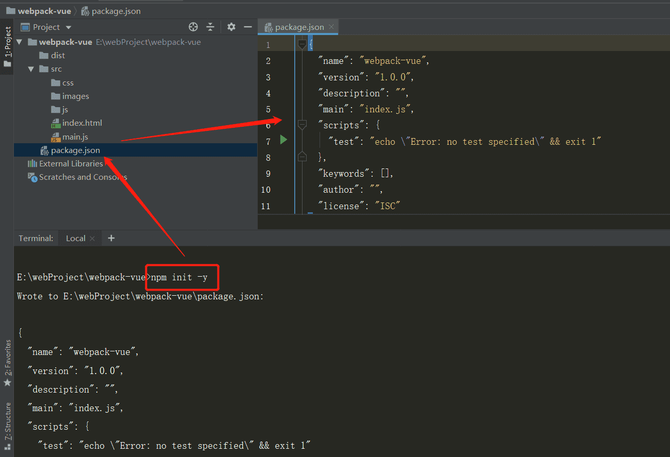Open Project panel settings gear

pyautogui.click(x=231, y=27)
